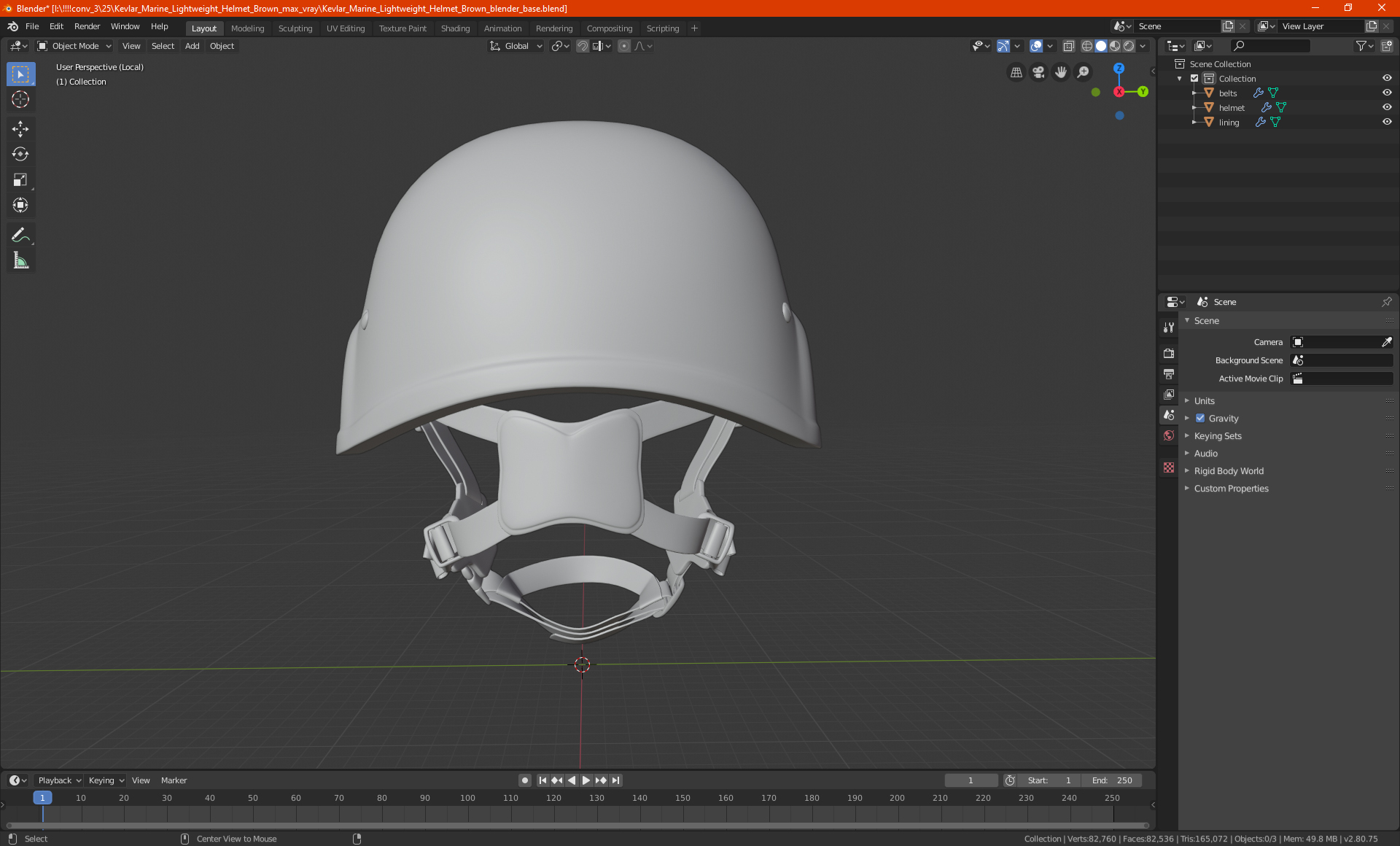Open the viewport Add menu
This screenshot has width=1400, height=846.
click(192, 46)
